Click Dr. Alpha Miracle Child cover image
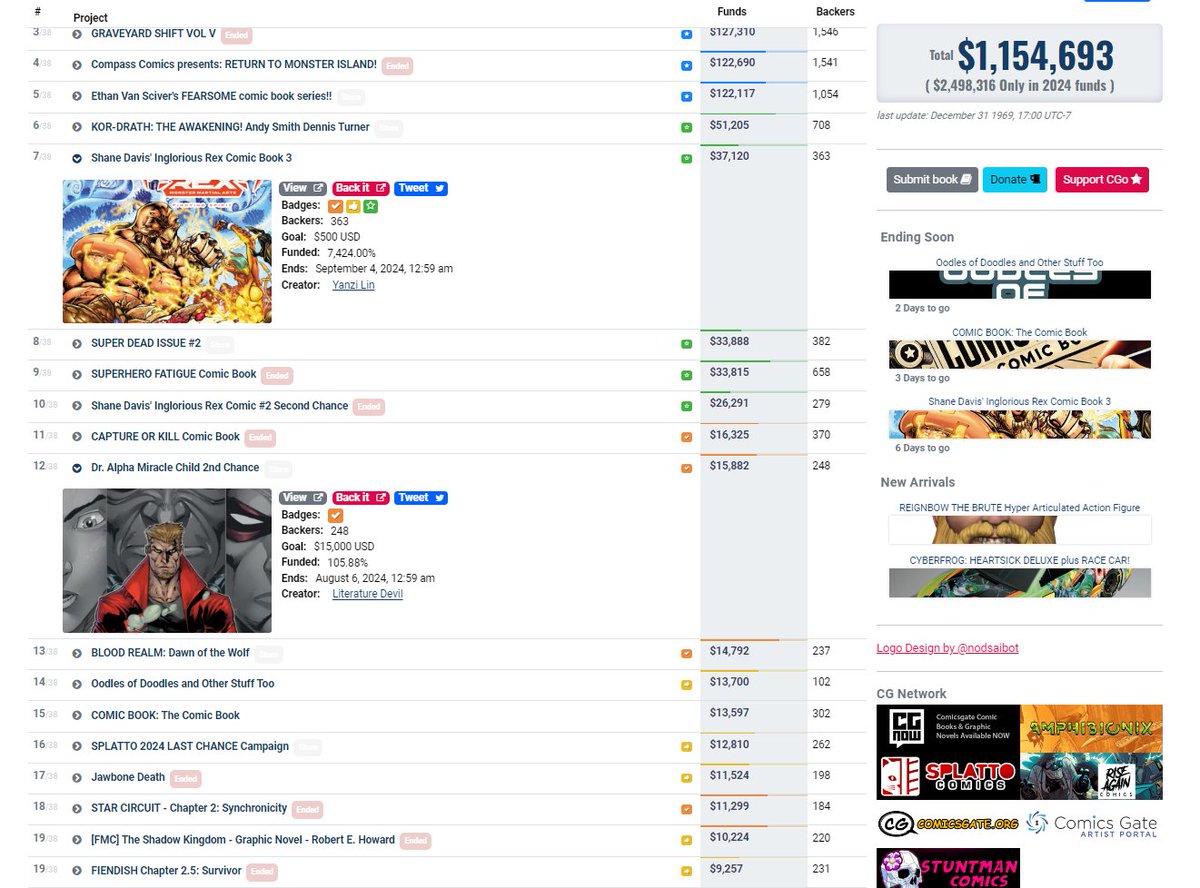The height and width of the screenshot is (888, 1200). (x=167, y=561)
